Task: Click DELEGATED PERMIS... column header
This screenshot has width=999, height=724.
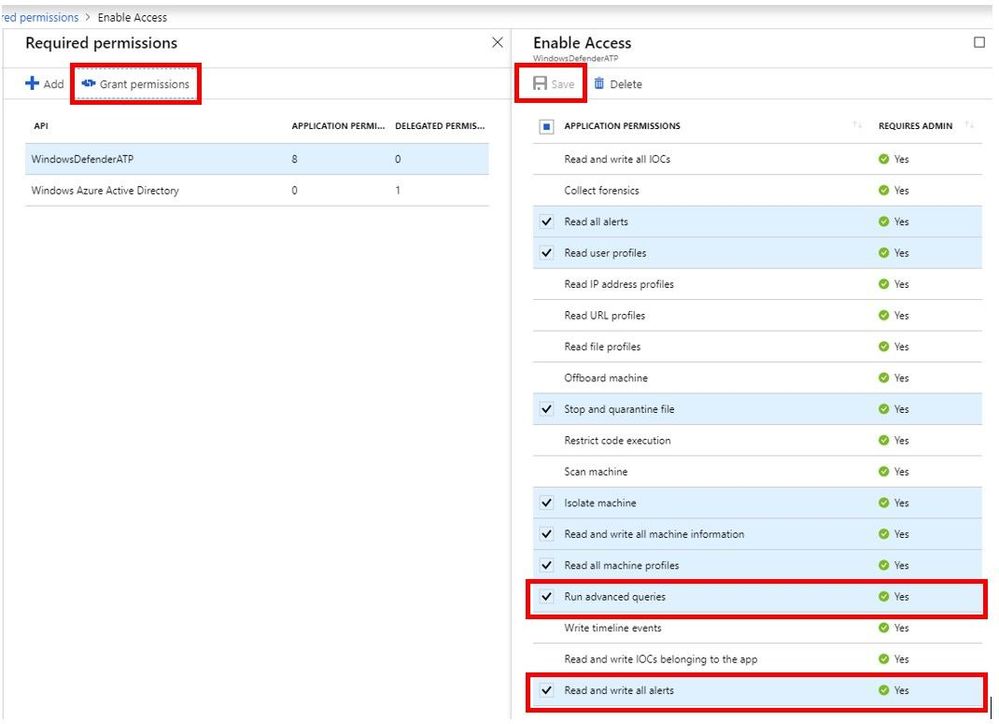Action: tap(440, 126)
